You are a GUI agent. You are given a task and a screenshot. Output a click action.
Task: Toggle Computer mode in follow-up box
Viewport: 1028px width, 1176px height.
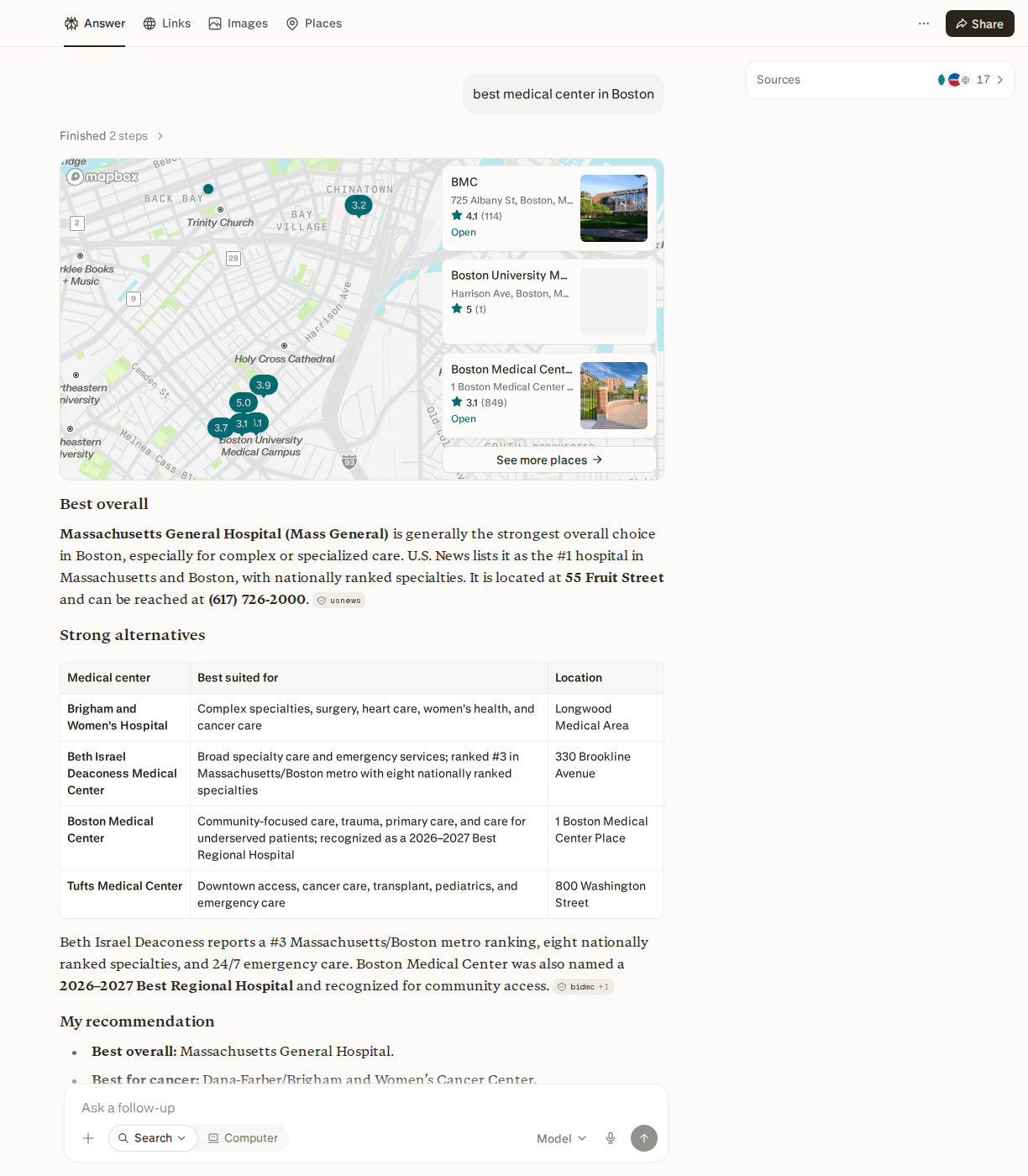click(x=244, y=1138)
